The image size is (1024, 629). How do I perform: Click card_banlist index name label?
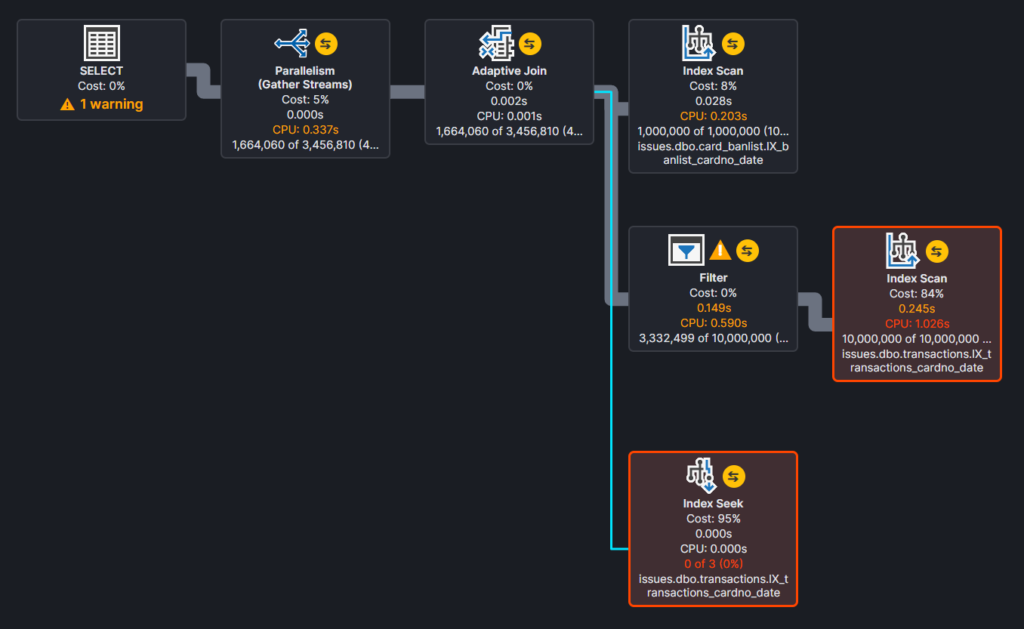point(713,153)
